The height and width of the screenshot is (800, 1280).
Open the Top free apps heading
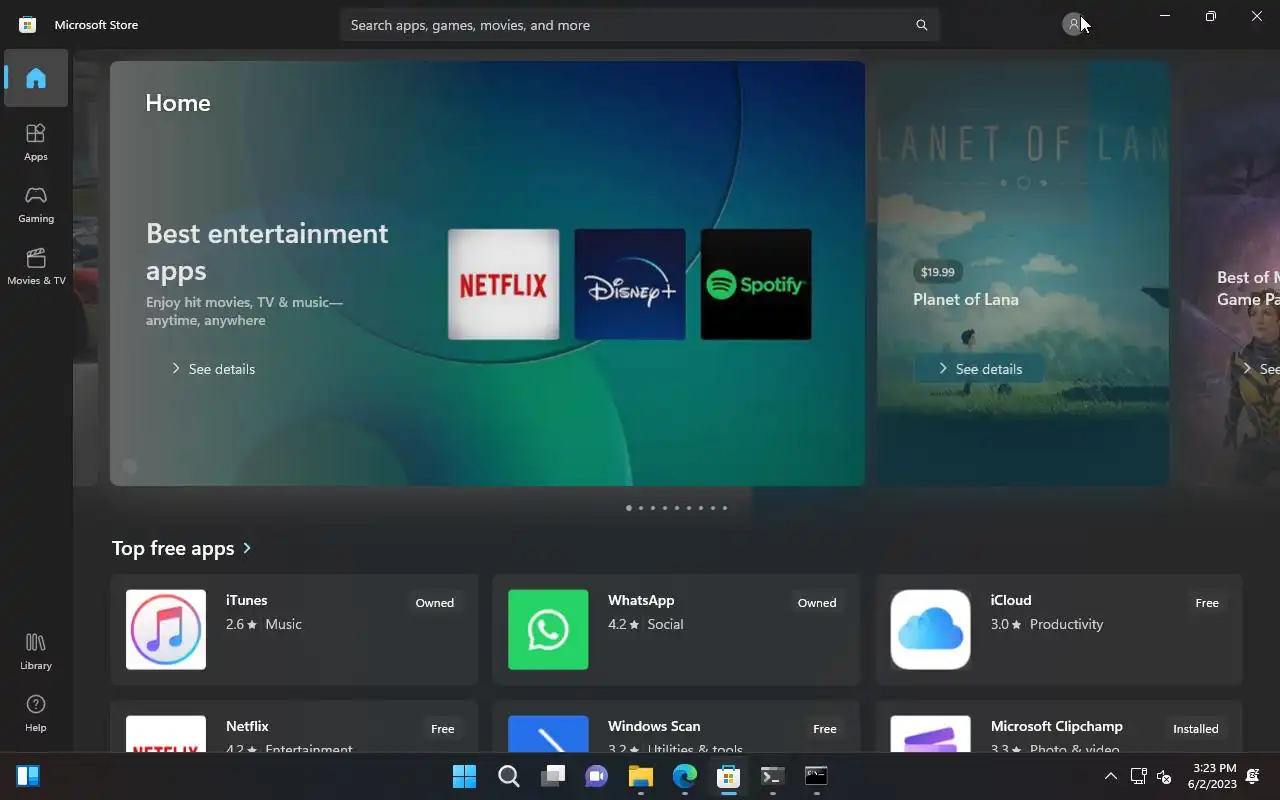click(173, 548)
